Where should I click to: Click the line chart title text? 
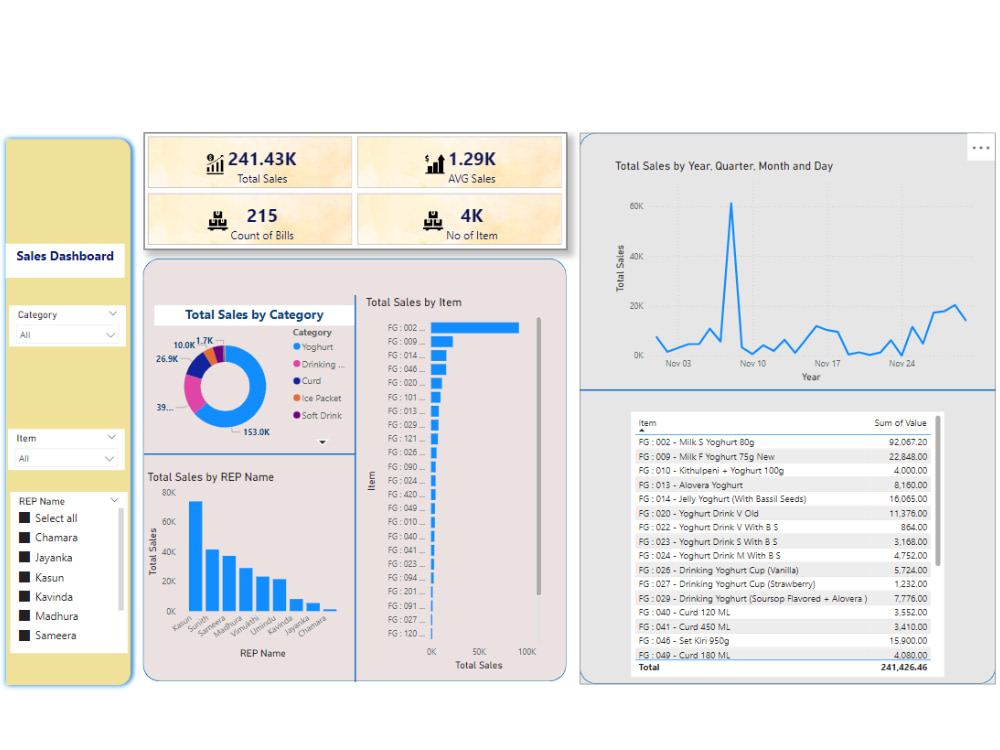(724, 166)
